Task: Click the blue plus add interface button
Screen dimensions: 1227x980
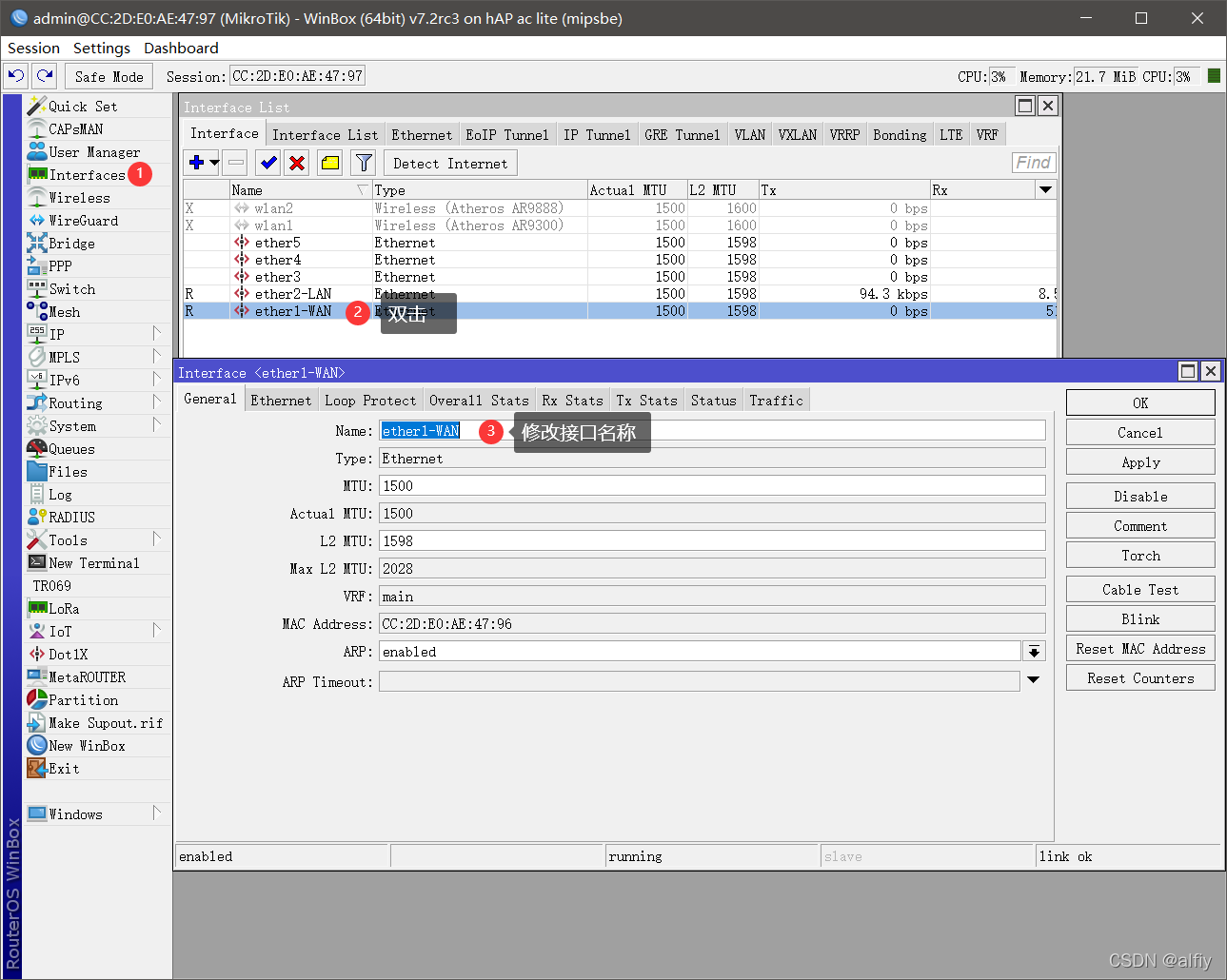Action: pos(198,163)
